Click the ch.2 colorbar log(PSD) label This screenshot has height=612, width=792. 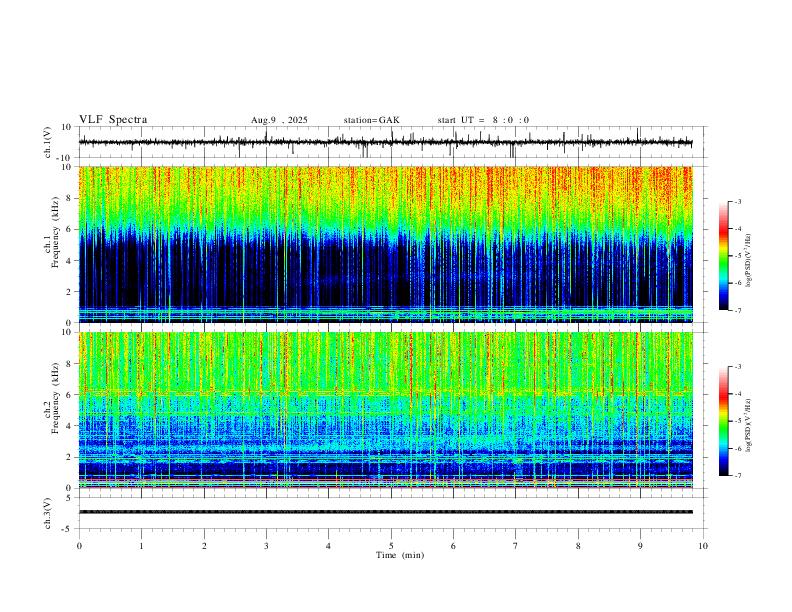click(x=750, y=425)
